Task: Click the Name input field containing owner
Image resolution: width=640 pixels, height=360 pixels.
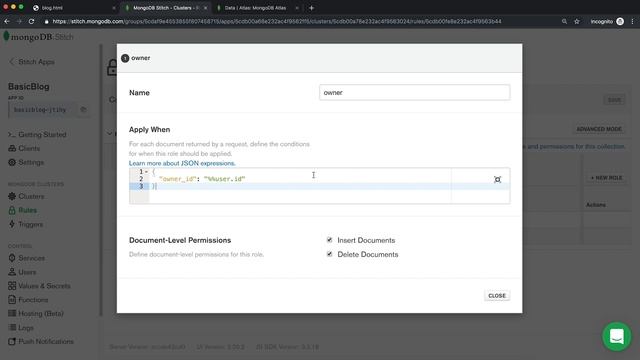Action: click(414, 93)
